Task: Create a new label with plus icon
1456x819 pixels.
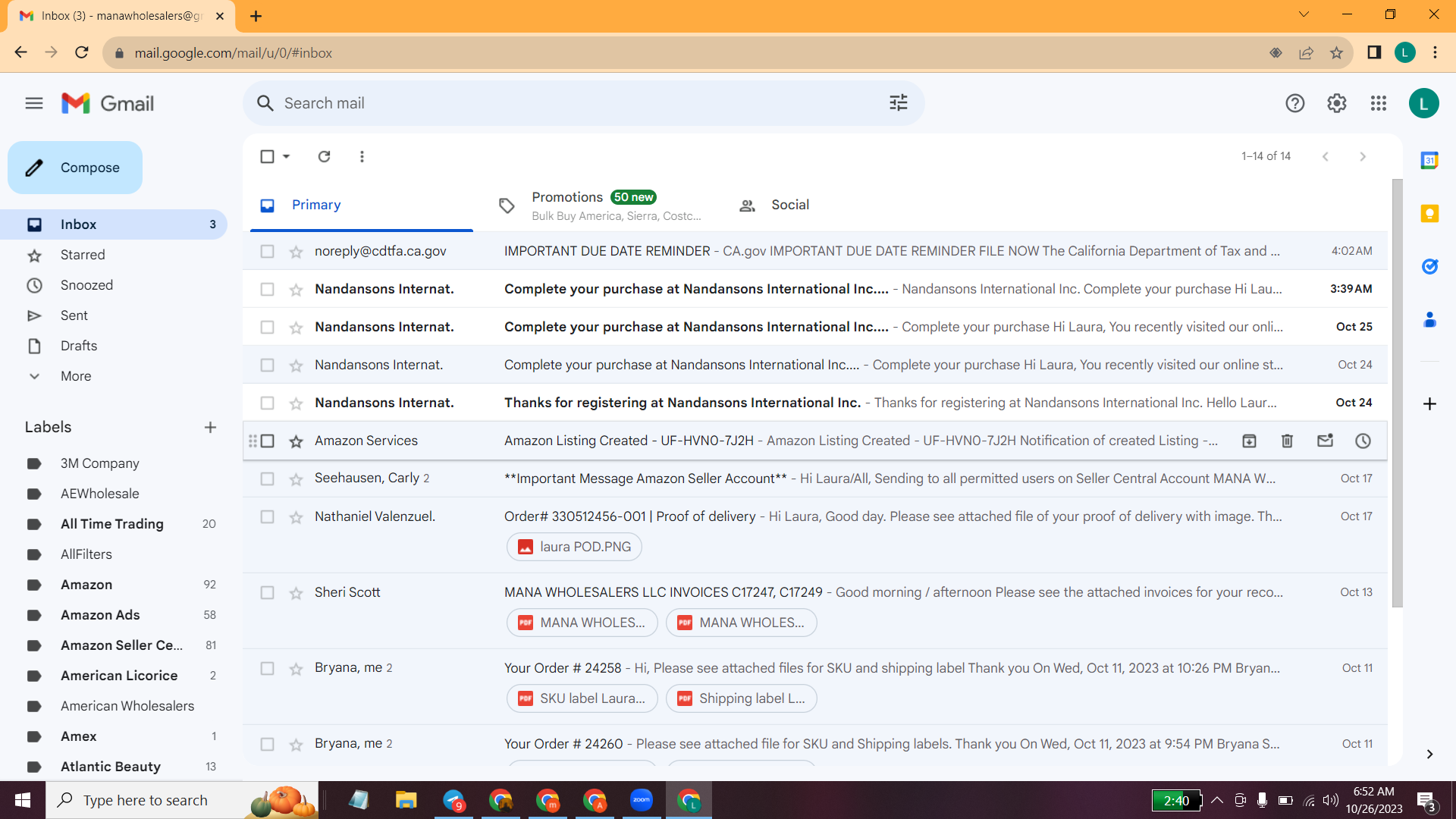Action: (210, 428)
